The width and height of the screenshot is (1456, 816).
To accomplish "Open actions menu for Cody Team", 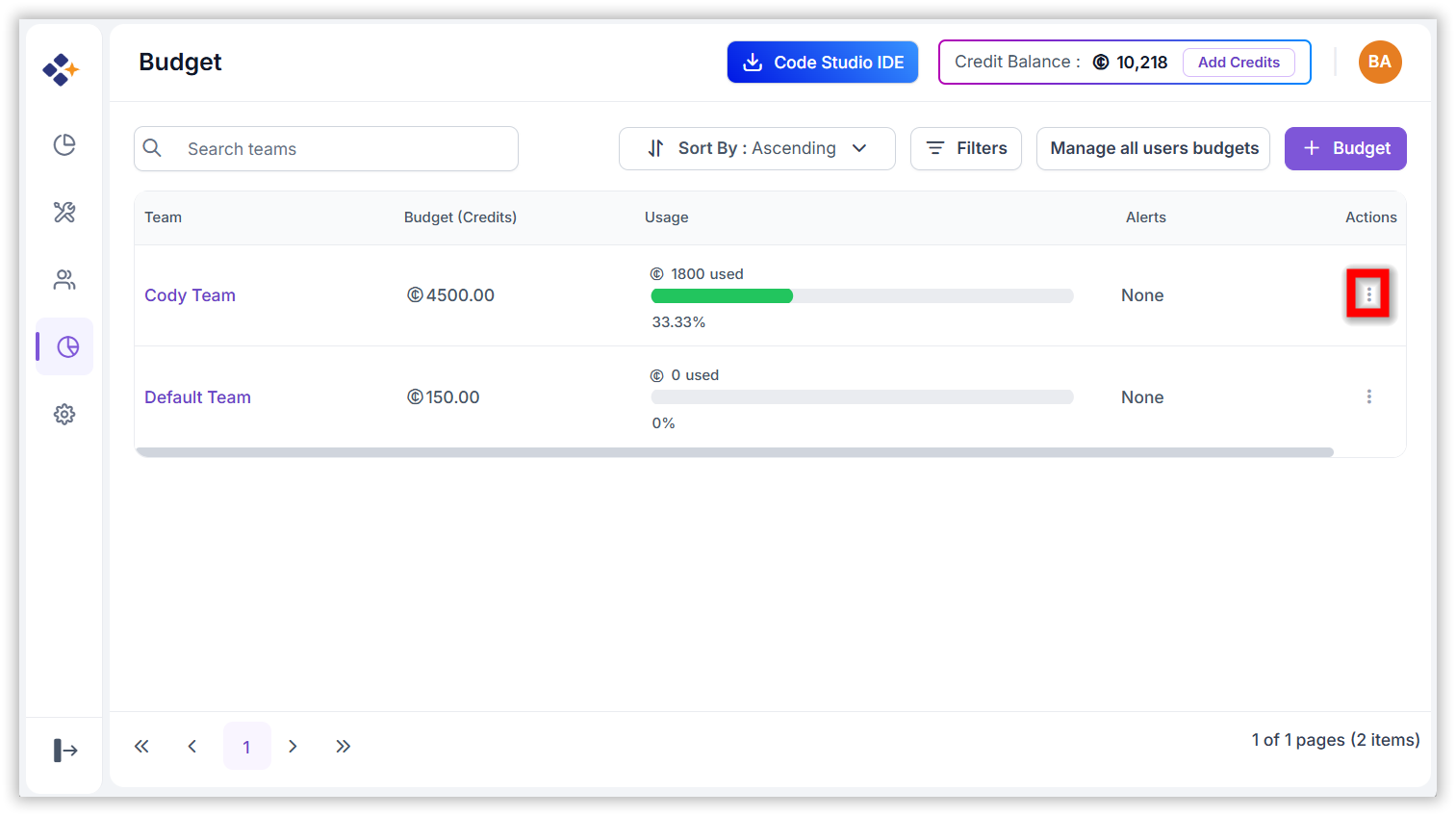I will pyautogui.click(x=1368, y=294).
